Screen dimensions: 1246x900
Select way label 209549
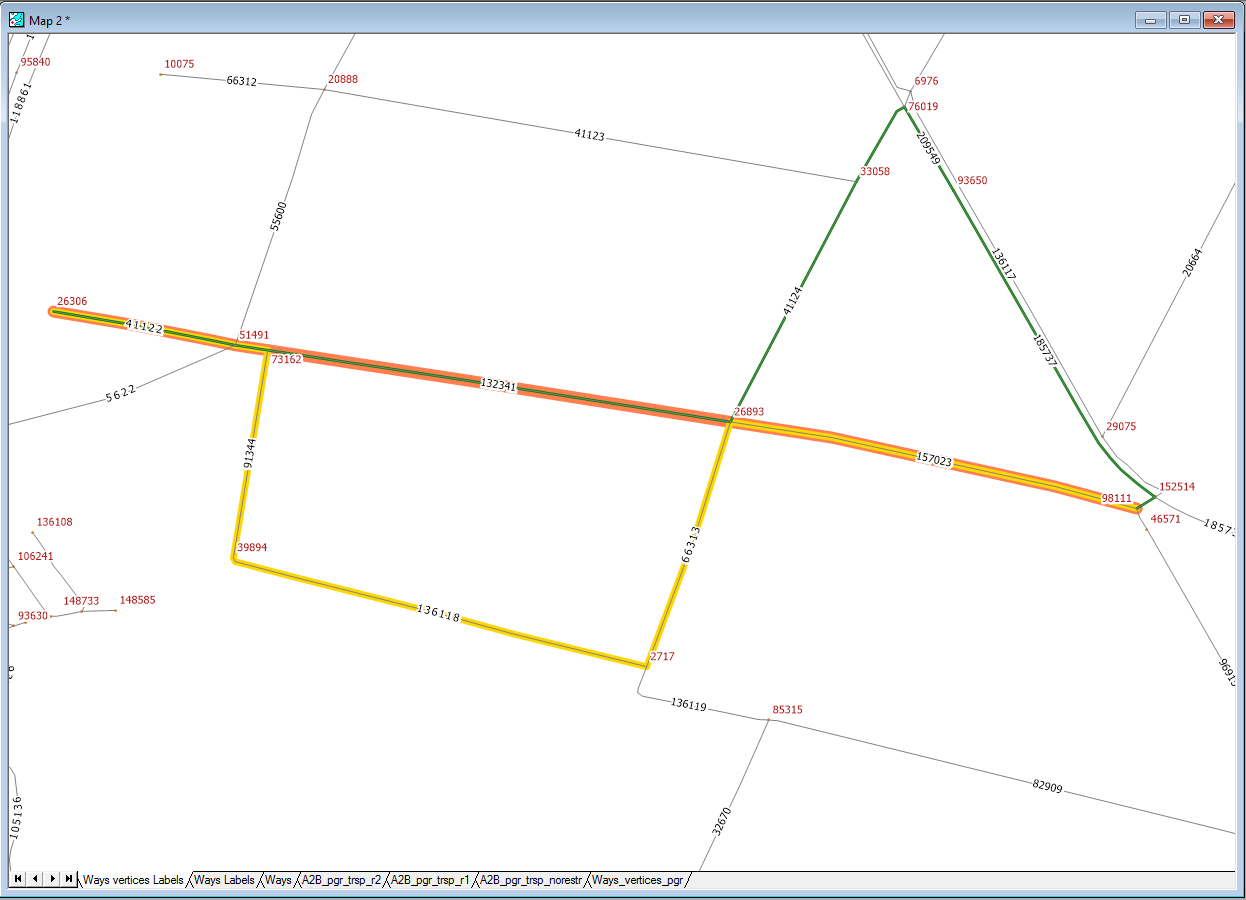click(x=929, y=146)
